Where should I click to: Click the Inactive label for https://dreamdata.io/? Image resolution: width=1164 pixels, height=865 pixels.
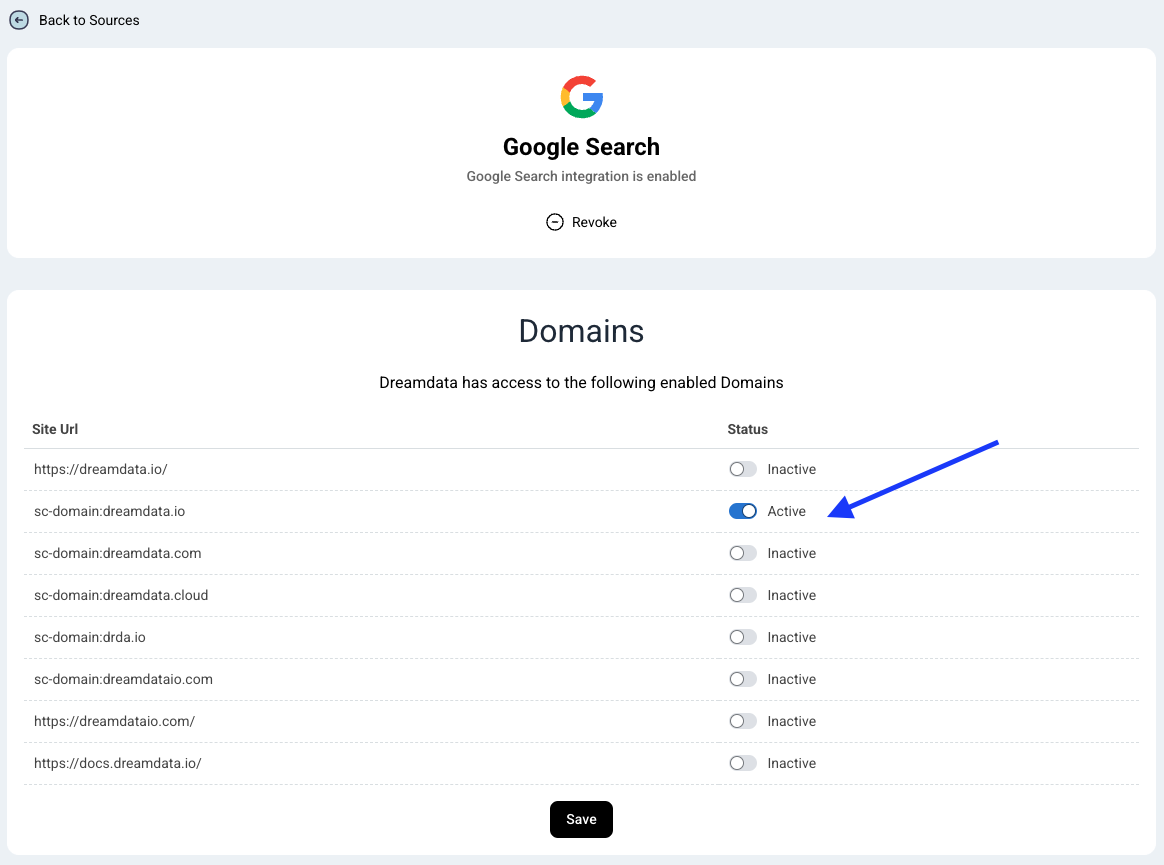(x=791, y=469)
